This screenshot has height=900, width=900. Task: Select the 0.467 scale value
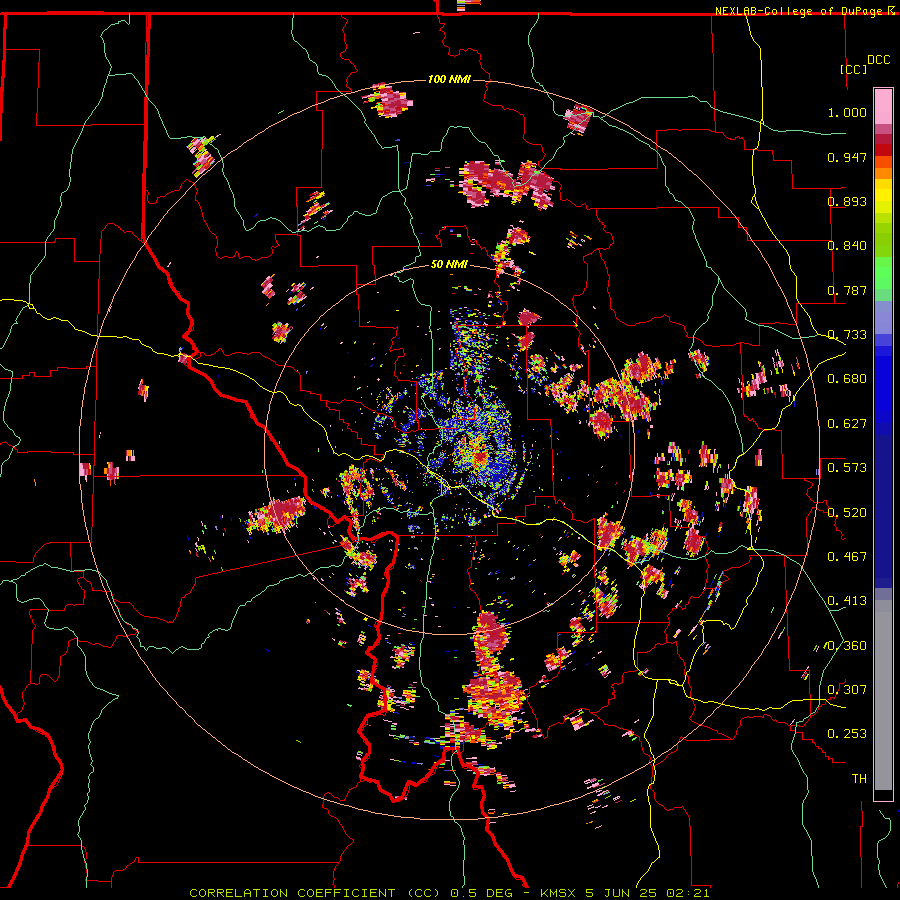[x=847, y=557]
